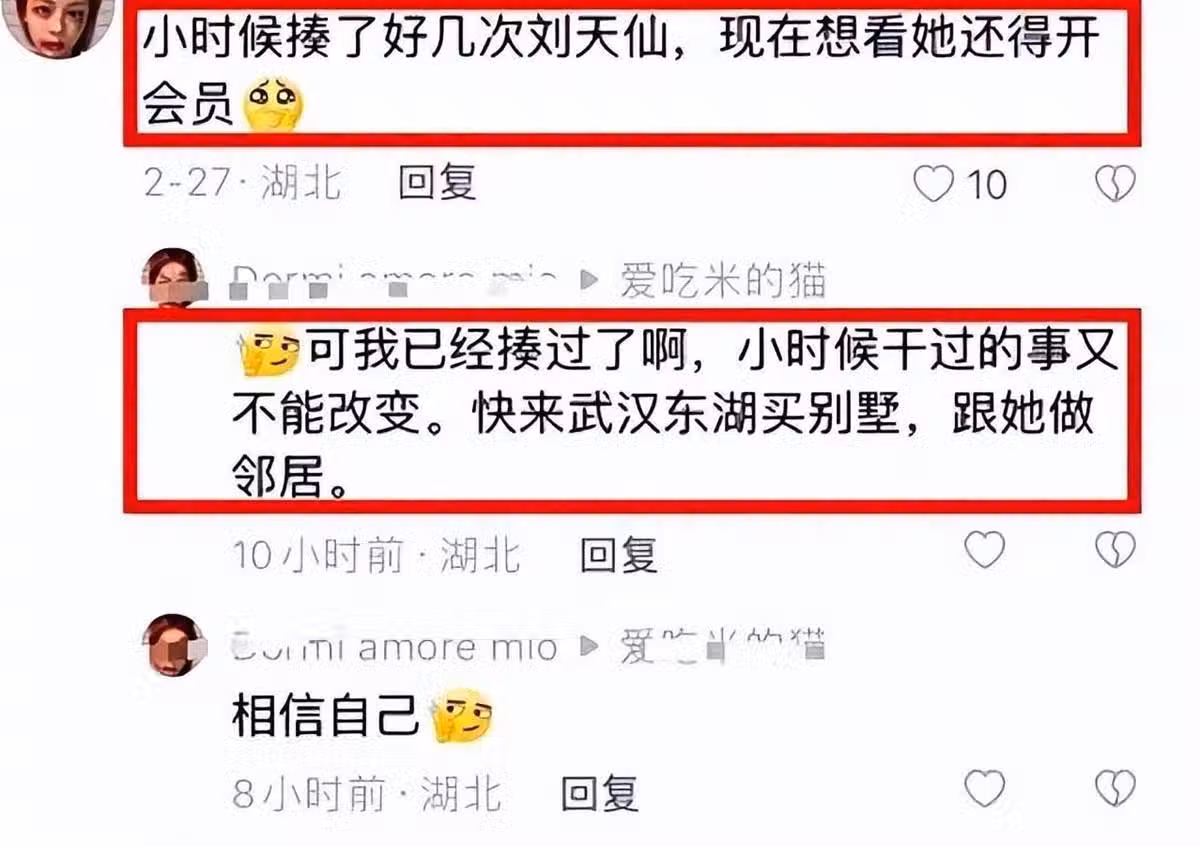Tap broken heart on 10小时前 reply
1200x846 pixels.
(1115, 550)
